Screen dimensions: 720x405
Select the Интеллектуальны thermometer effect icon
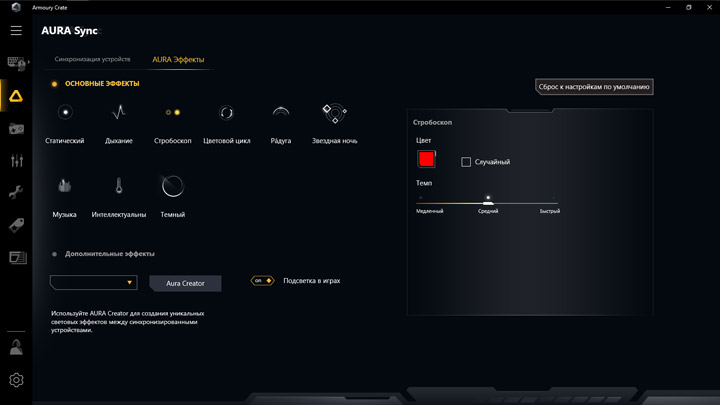coord(119,186)
